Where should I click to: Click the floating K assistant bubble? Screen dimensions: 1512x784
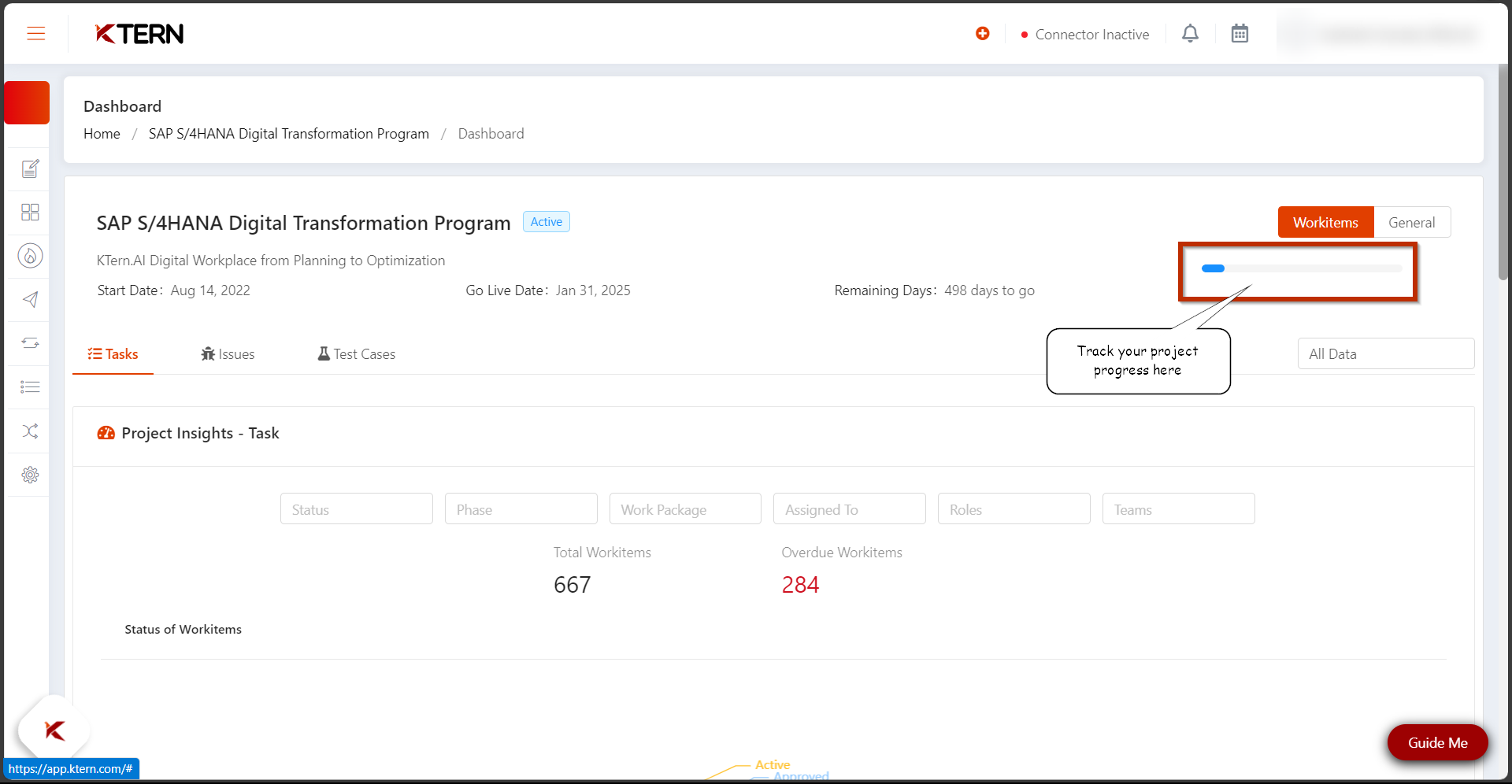(x=54, y=730)
